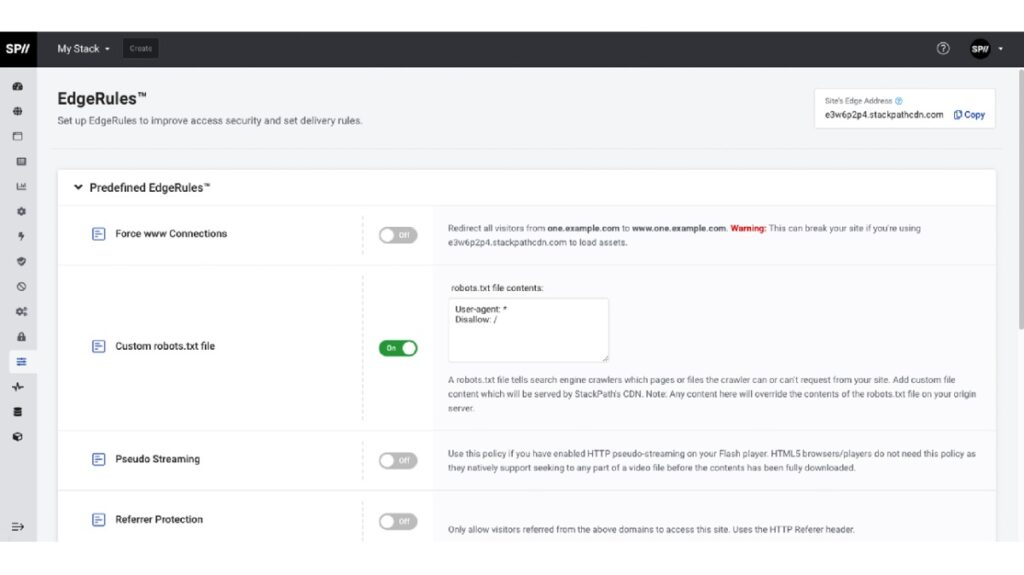Screen dimensions: 1024x575
Task: Click the e3w6p2p4.stackpathcdn.com edge address text
Action: pyautogui.click(x=884, y=115)
